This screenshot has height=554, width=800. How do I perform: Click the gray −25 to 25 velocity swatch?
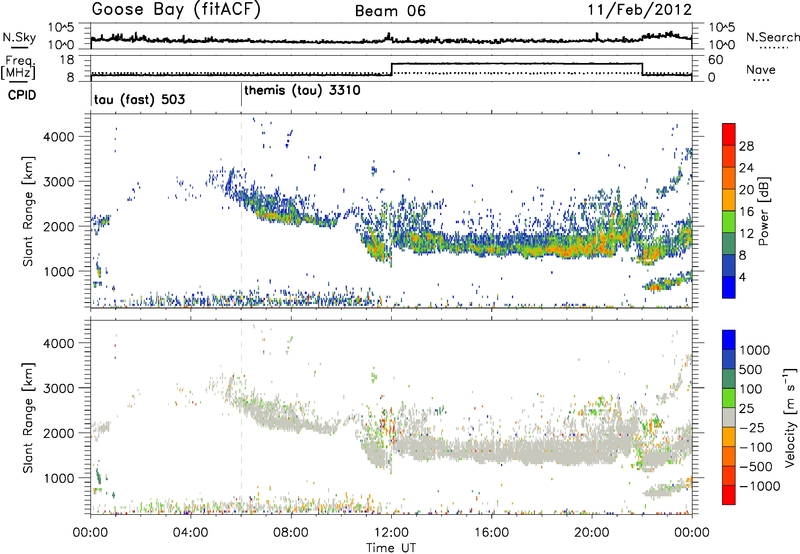pos(729,417)
